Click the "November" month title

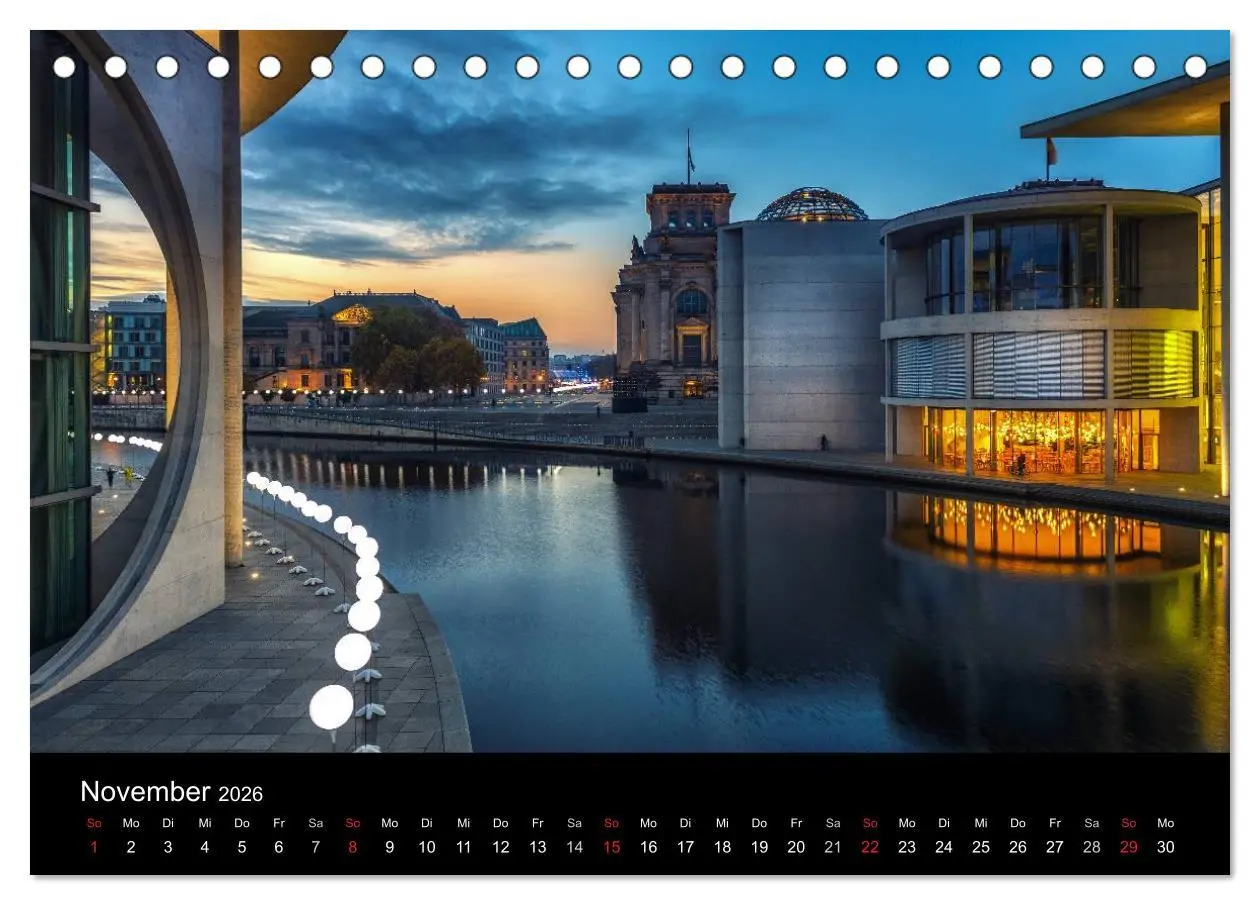click(145, 792)
